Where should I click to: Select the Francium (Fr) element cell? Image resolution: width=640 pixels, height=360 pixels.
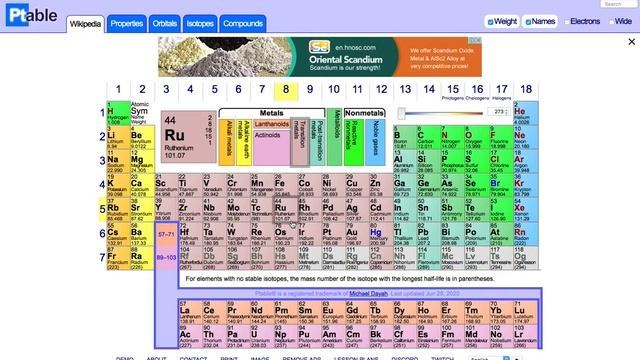[119, 258]
